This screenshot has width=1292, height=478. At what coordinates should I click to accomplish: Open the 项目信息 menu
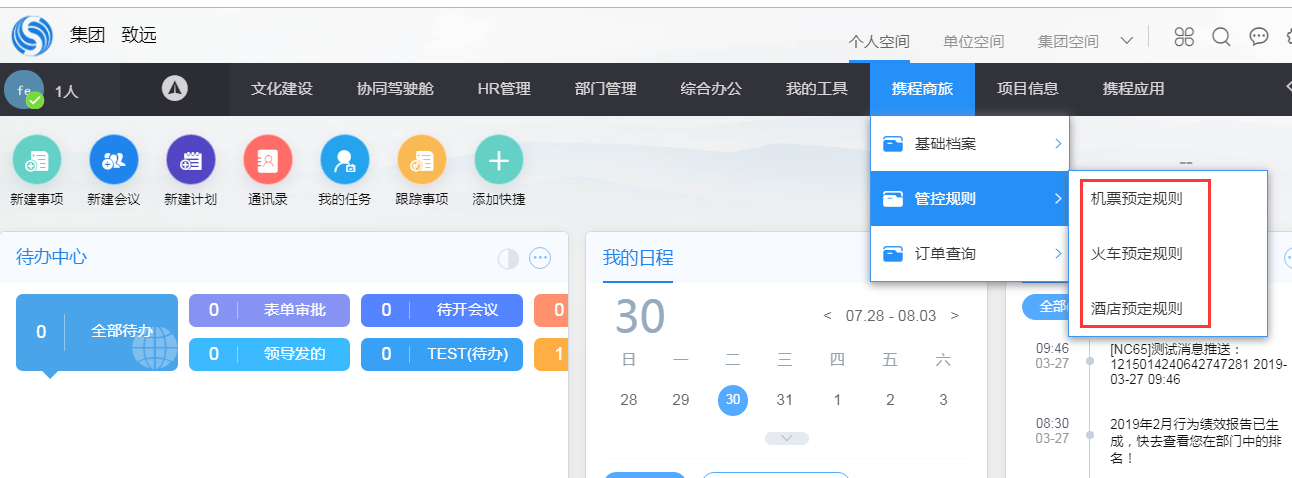click(1028, 89)
